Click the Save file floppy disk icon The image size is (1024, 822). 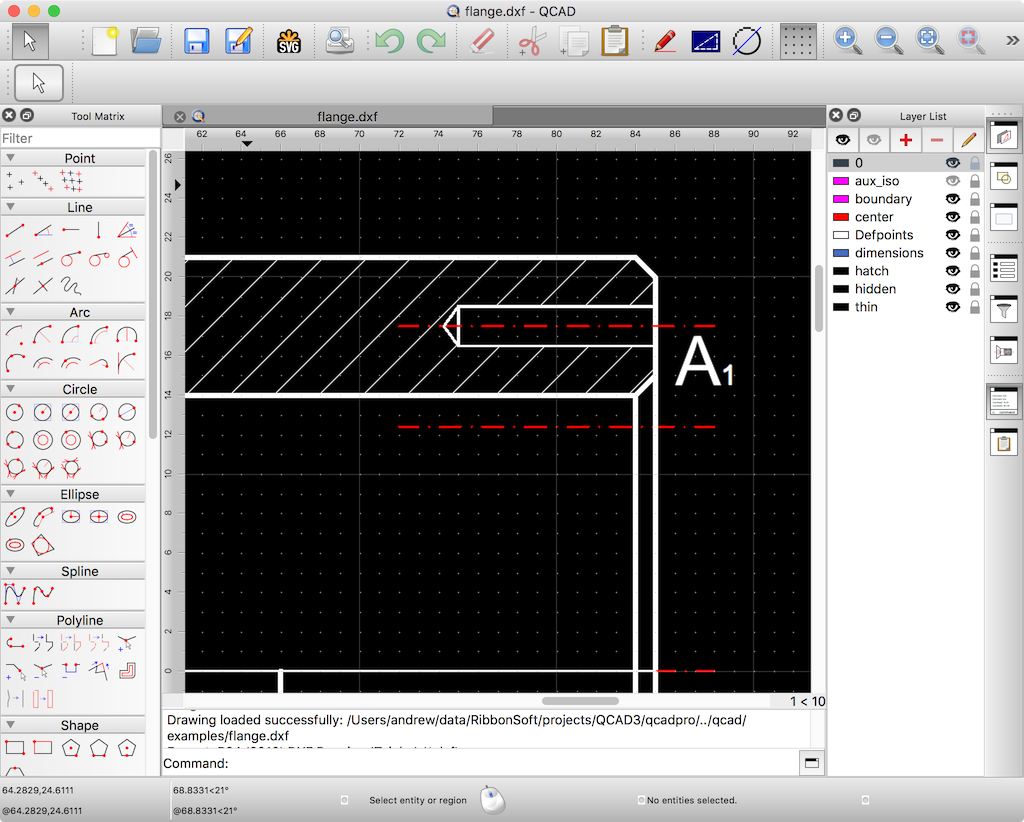coord(196,41)
